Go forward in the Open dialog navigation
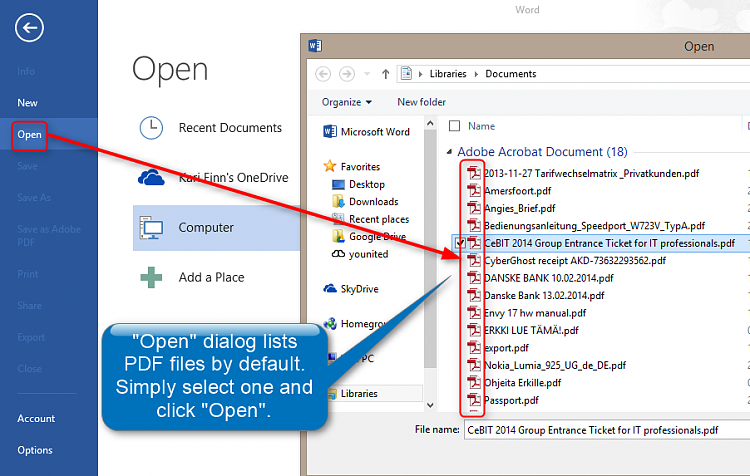 click(347, 74)
